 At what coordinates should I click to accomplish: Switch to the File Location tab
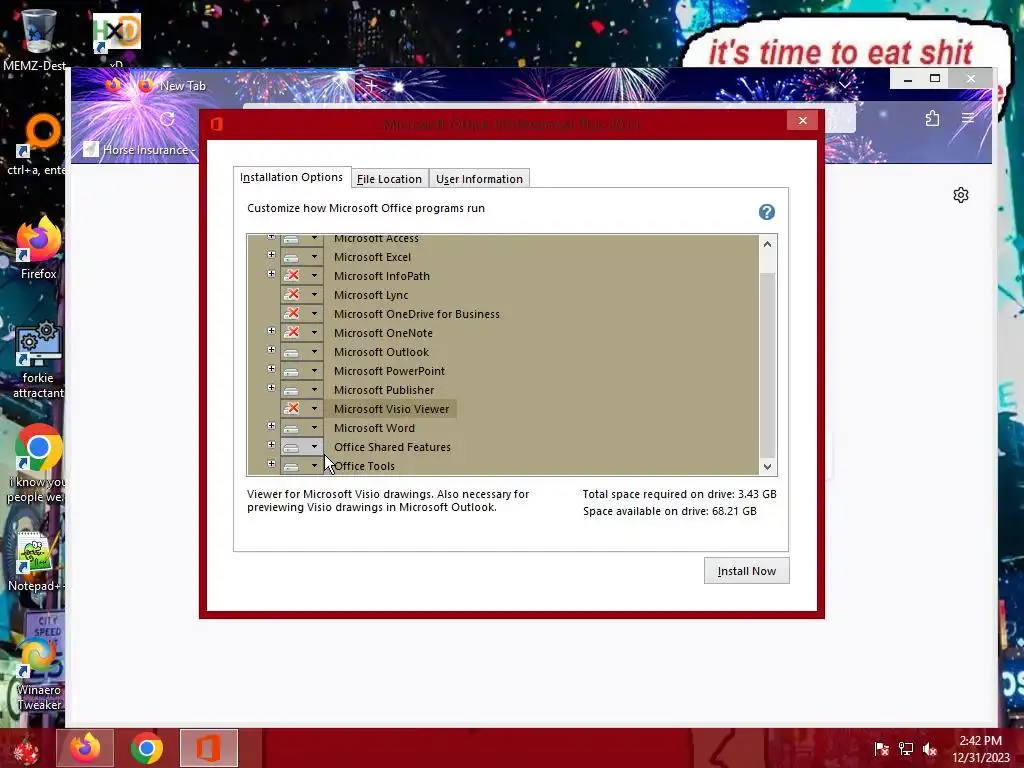(389, 179)
